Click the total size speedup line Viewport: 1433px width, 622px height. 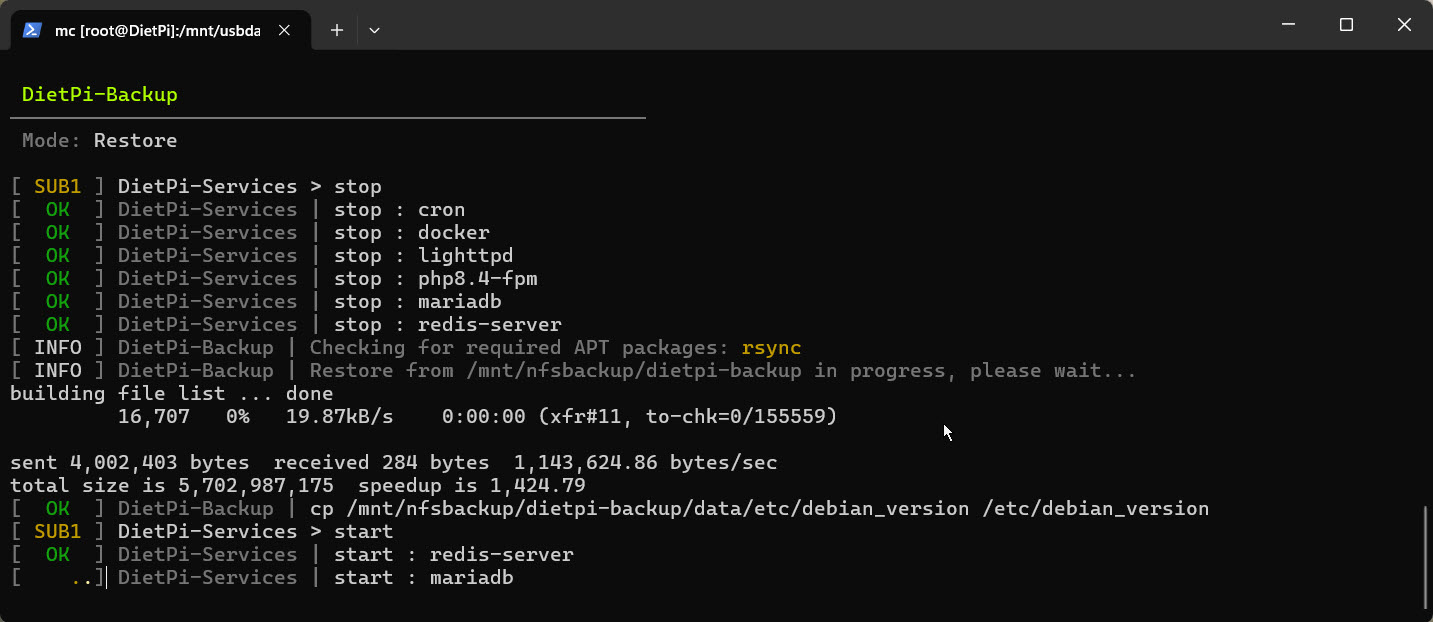tap(298, 486)
